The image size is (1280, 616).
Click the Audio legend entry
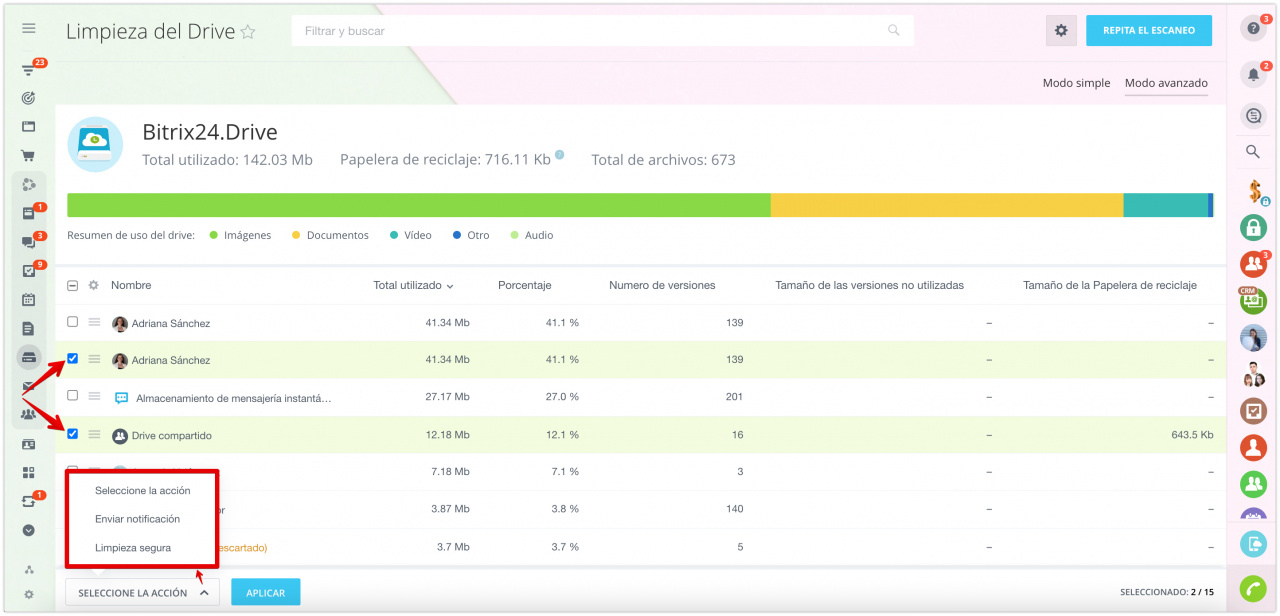[x=532, y=235]
